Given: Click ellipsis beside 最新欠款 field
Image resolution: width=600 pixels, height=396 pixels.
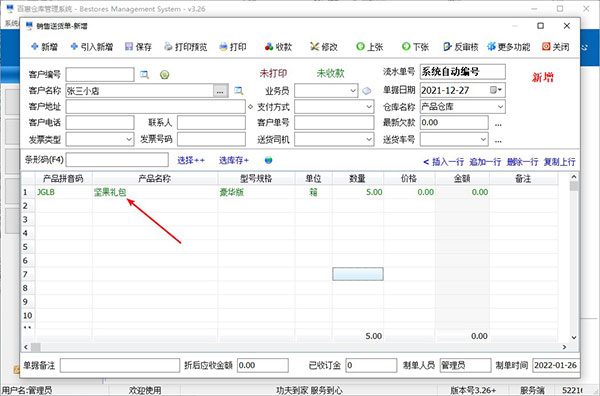Looking at the screenshot, I should (498, 124).
